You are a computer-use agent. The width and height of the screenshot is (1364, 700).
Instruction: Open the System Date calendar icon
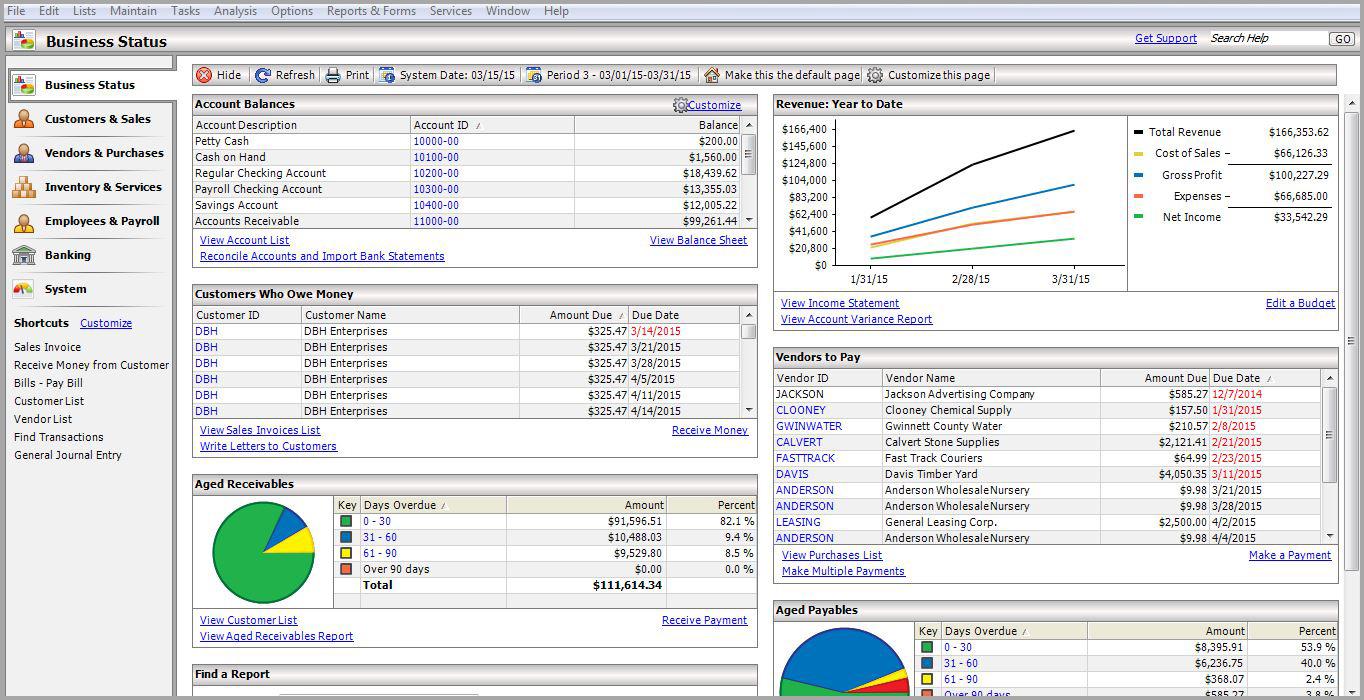(x=387, y=75)
